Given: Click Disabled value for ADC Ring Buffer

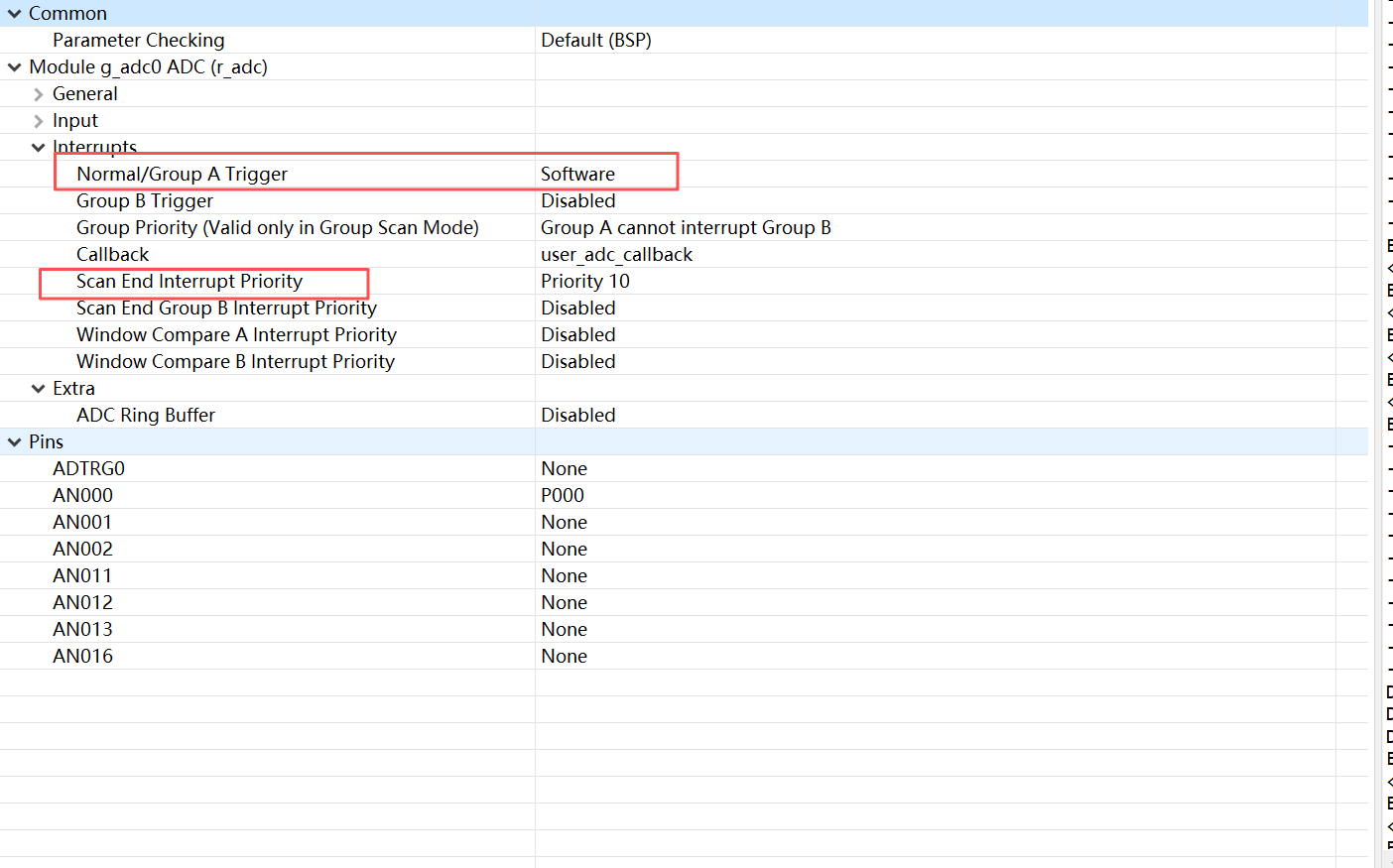Looking at the screenshot, I should point(578,416).
